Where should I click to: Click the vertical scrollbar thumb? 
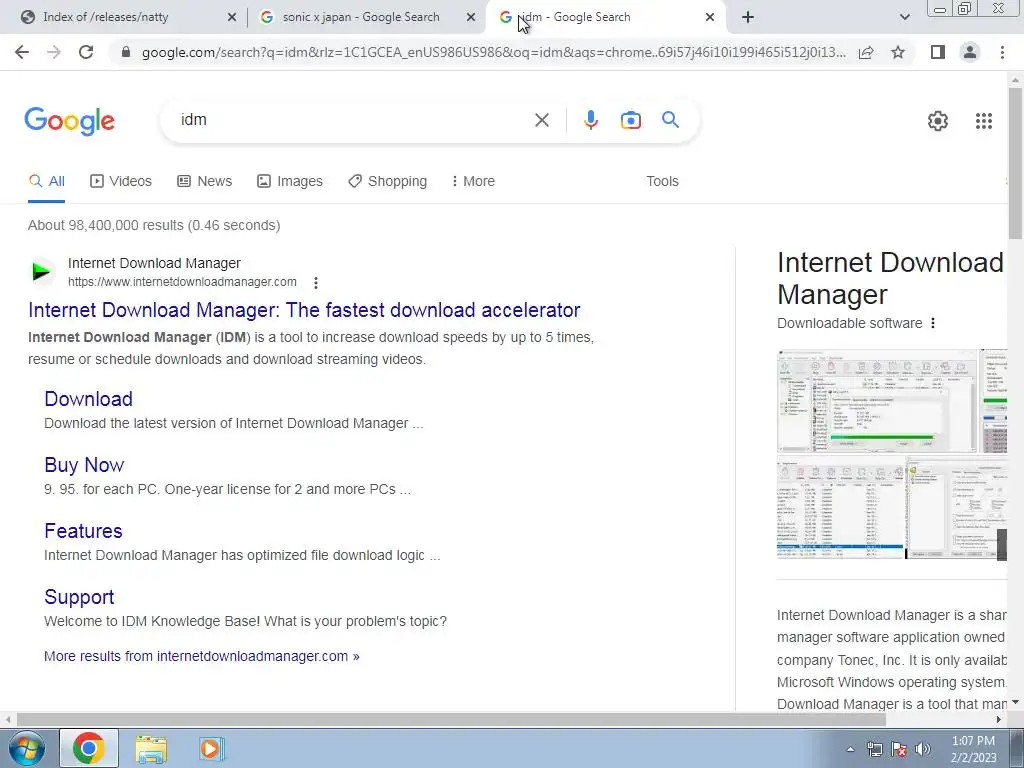point(1015,163)
